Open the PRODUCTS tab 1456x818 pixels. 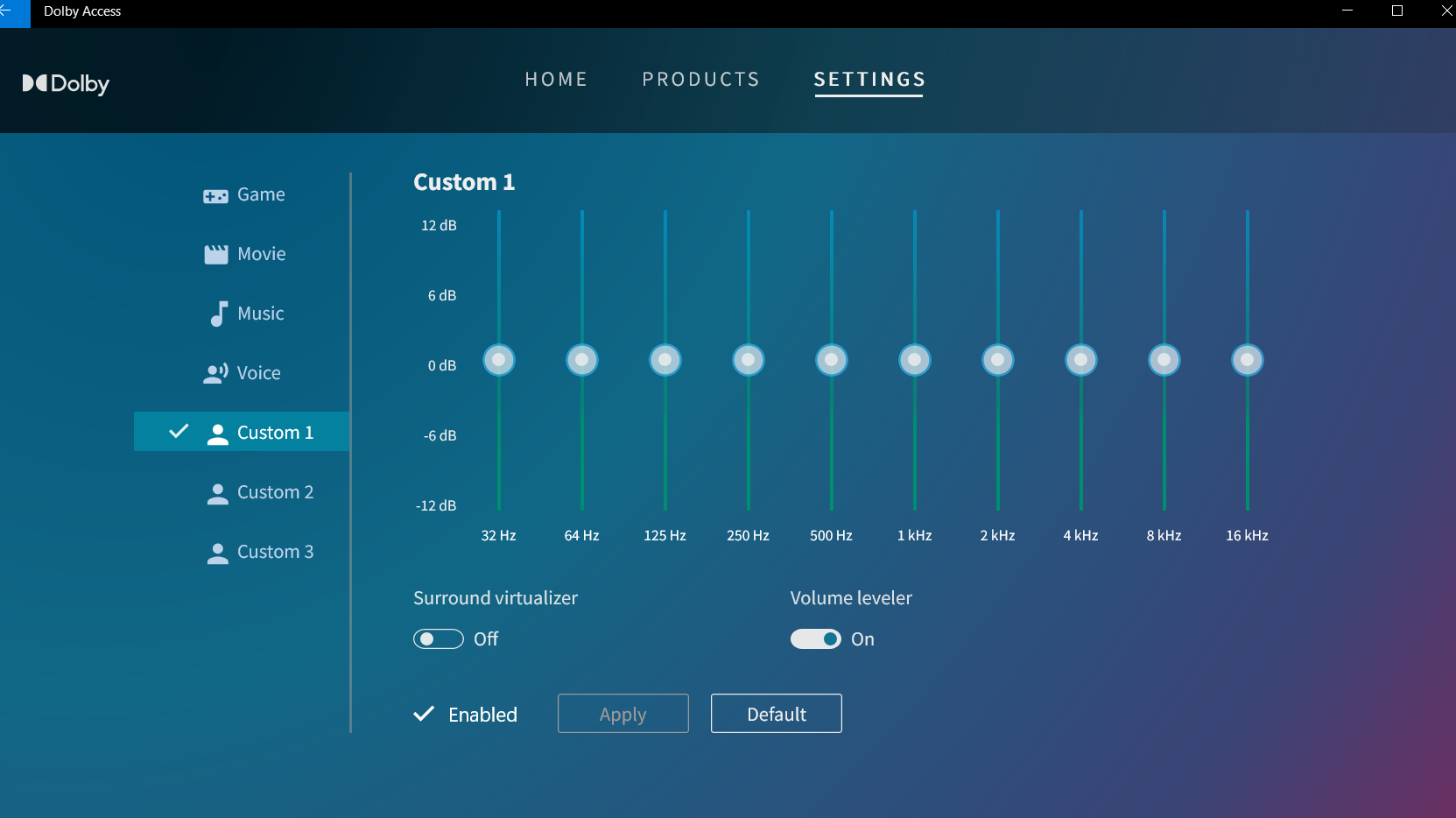(x=701, y=80)
